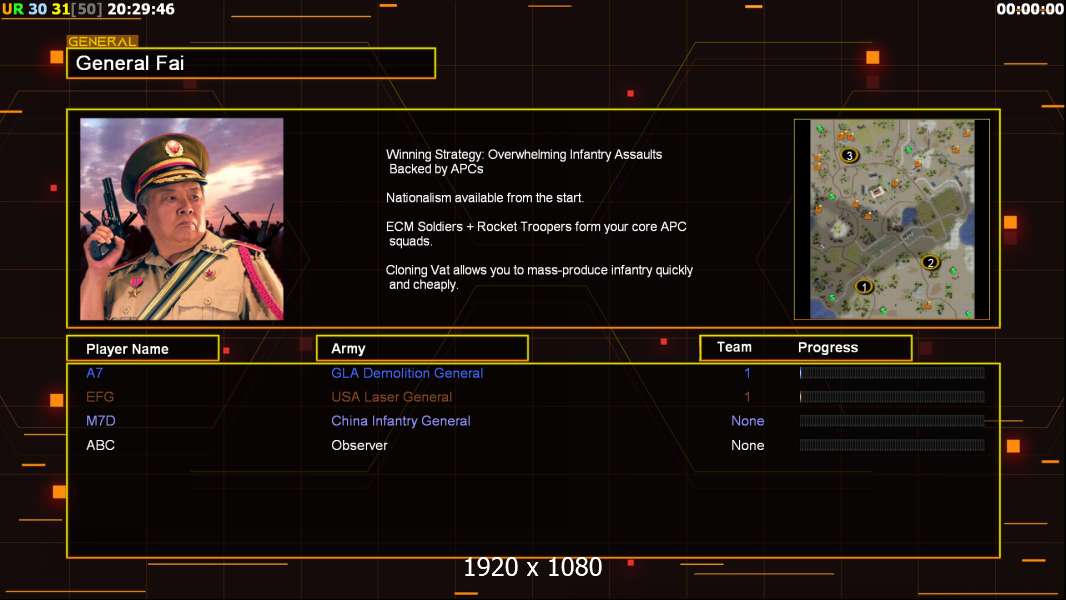Viewport: 1066px width, 600px height.
Task: Select start position 1 on the map
Action: point(863,287)
